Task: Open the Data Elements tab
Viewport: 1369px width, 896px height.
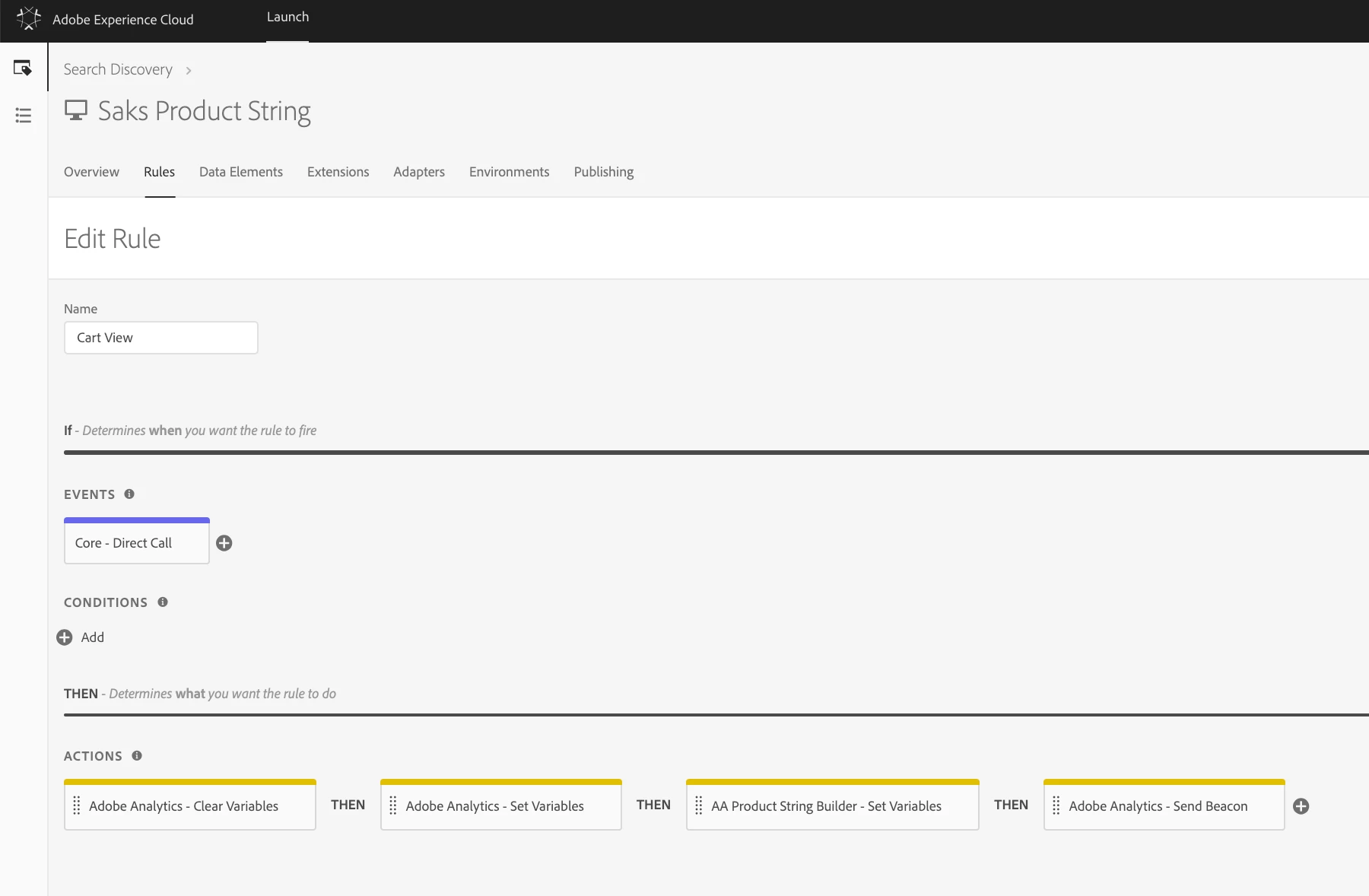Action: (x=241, y=172)
